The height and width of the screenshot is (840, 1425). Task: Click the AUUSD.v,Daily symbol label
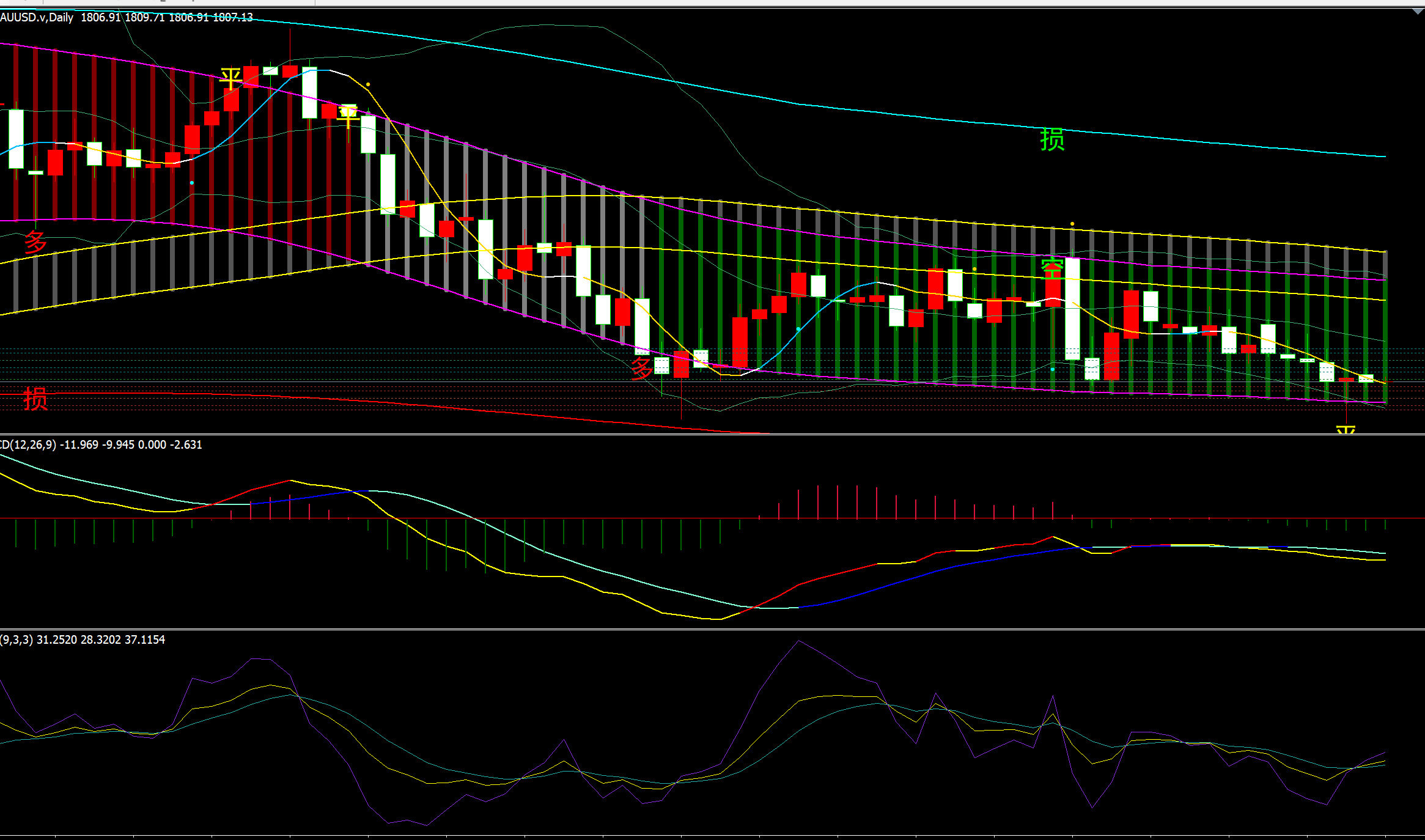pyautogui.click(x=37, y=18)
